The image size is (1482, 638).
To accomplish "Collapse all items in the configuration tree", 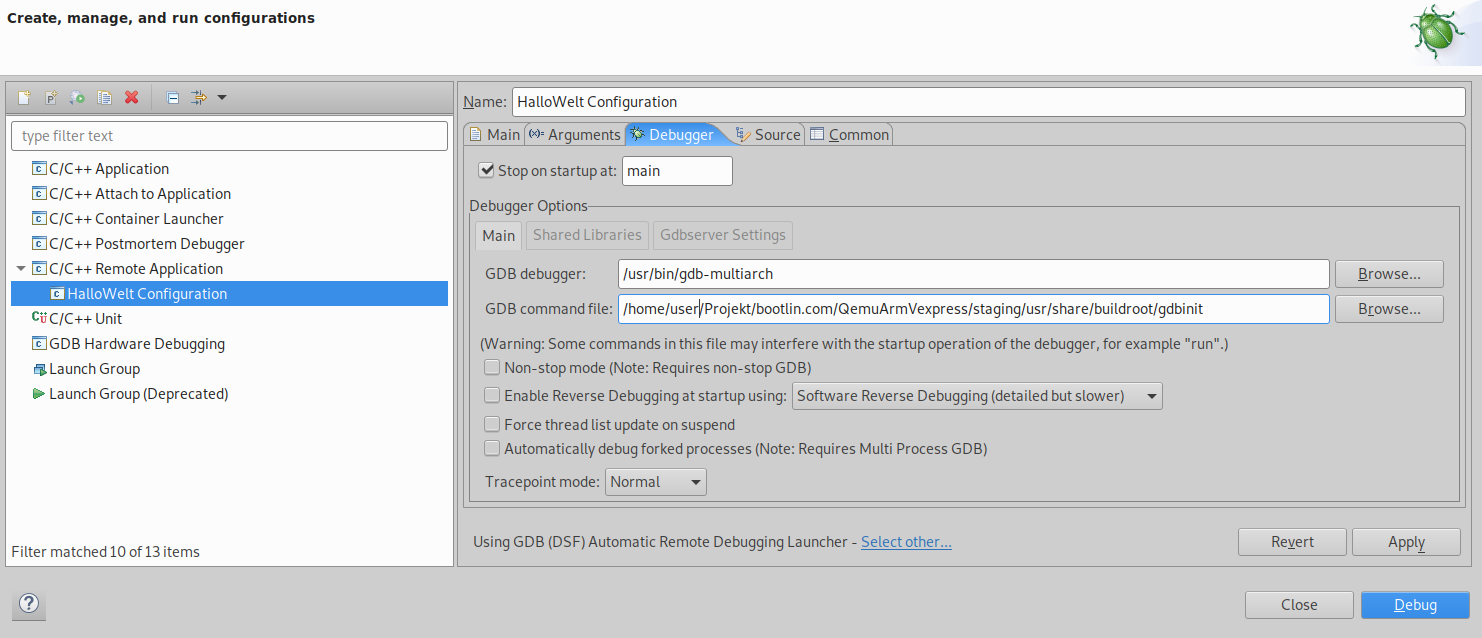I will (171, 97).
